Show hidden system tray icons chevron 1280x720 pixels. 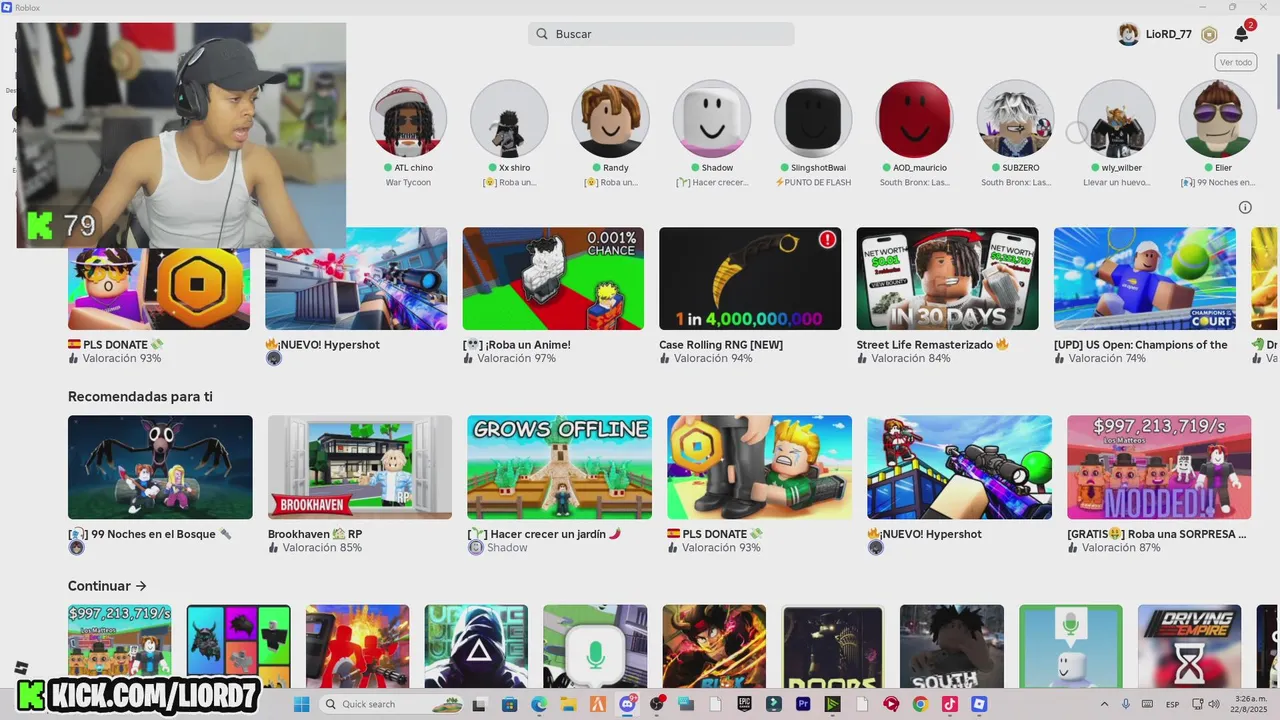(1104, 704)
